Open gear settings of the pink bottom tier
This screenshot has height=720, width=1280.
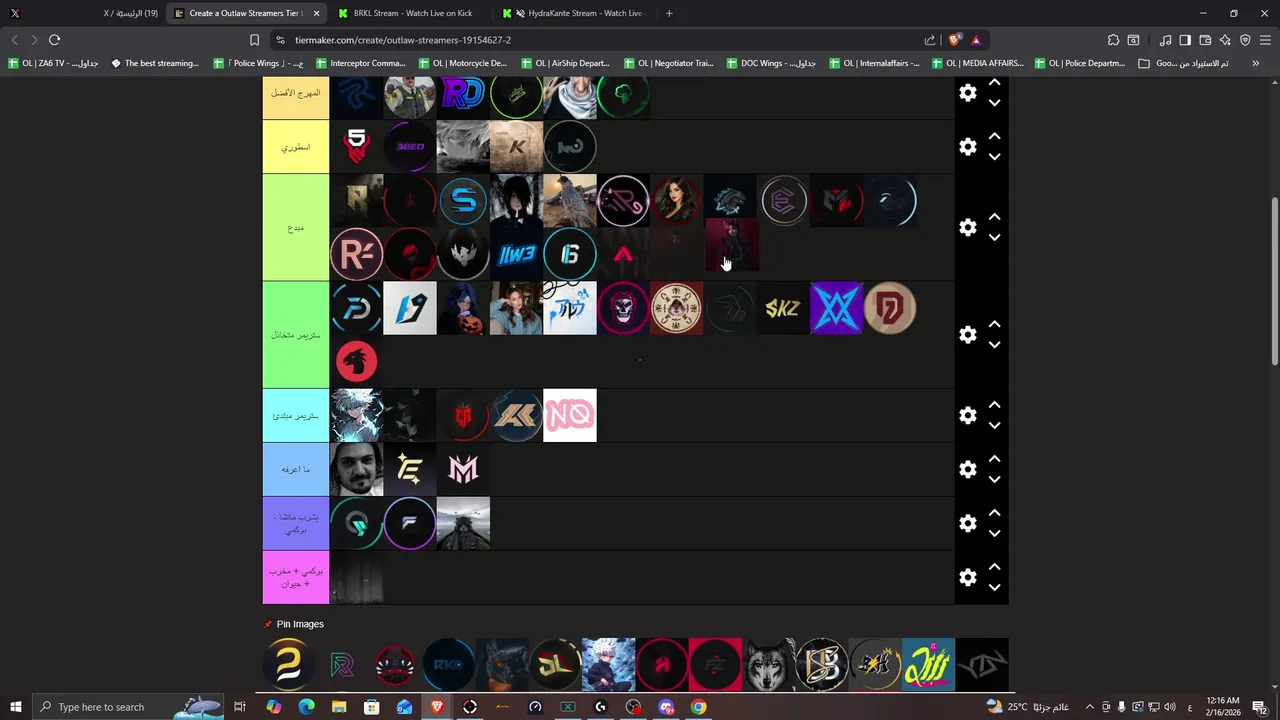(968, 578)
